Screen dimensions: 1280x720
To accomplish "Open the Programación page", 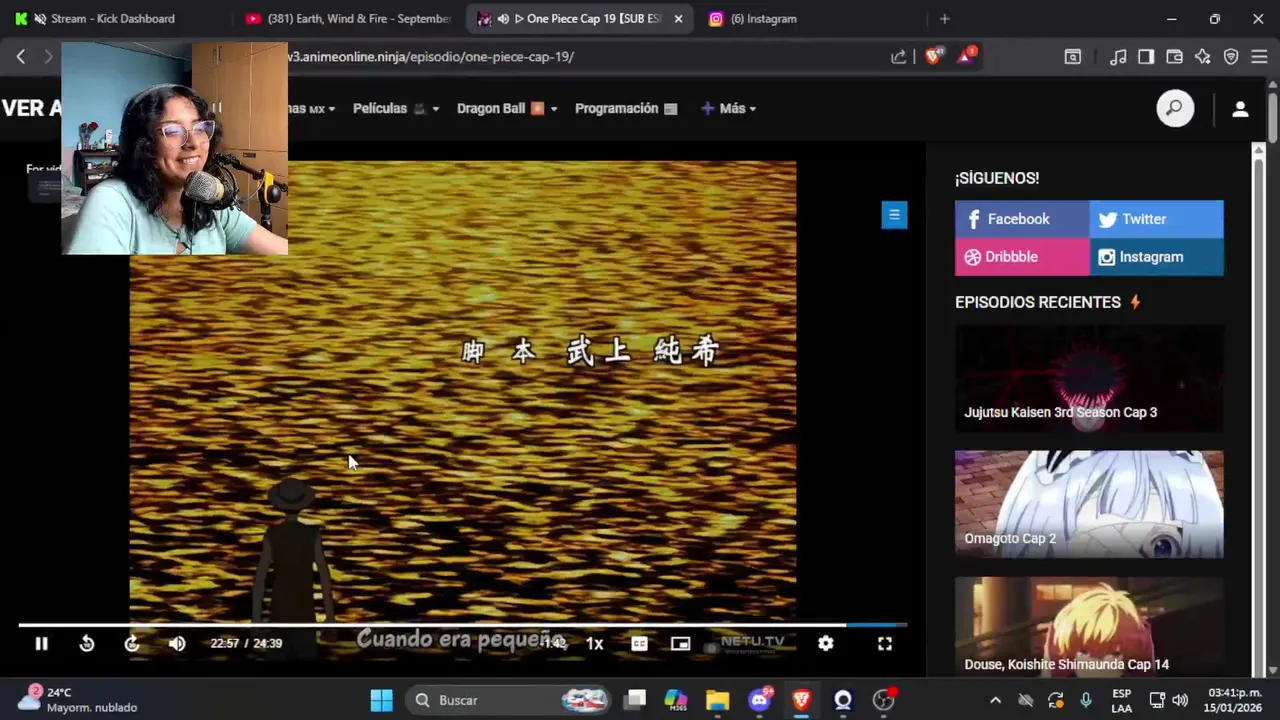I will pos(626,108).
